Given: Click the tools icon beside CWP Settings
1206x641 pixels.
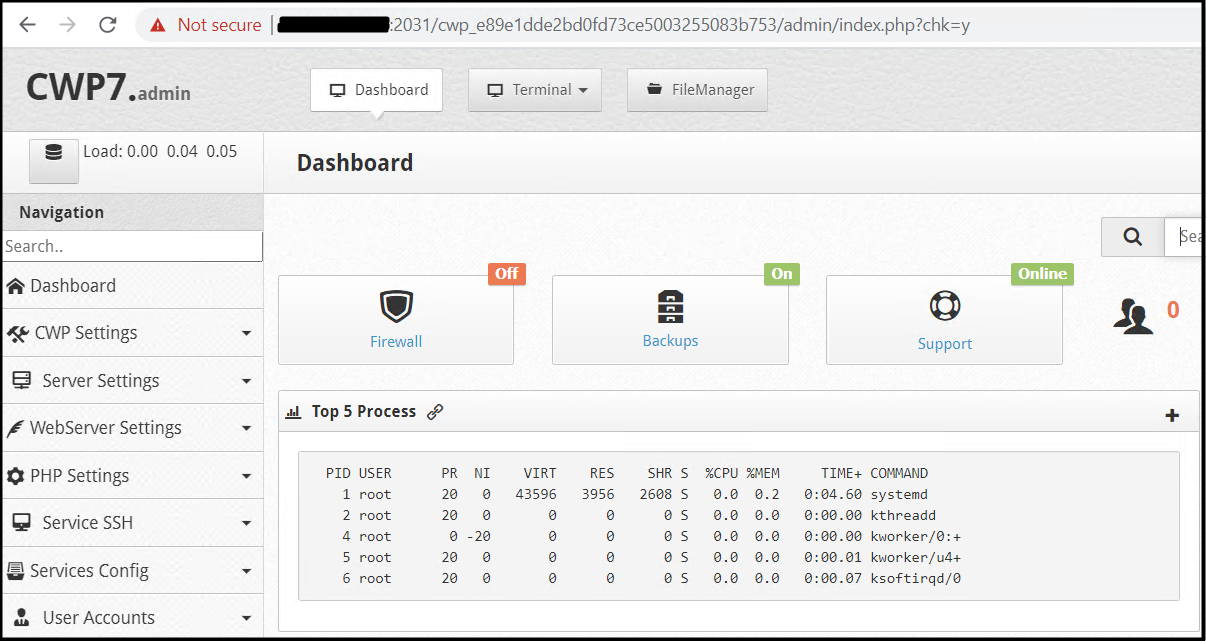Looking at the screenshot, I should coord(17,333).
